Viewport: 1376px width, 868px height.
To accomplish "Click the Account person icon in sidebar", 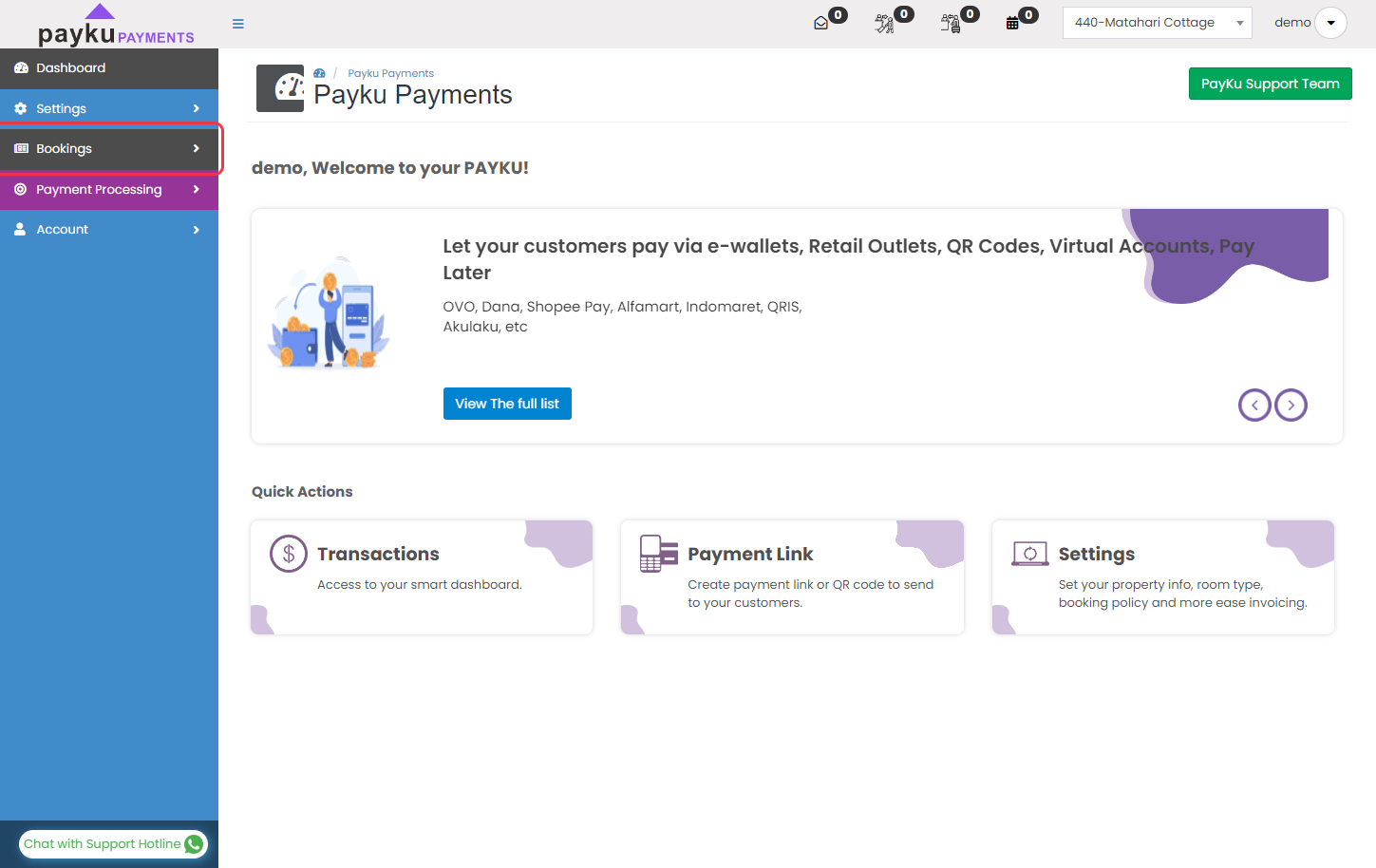I will pyautogui.click(x=20, y=229).
